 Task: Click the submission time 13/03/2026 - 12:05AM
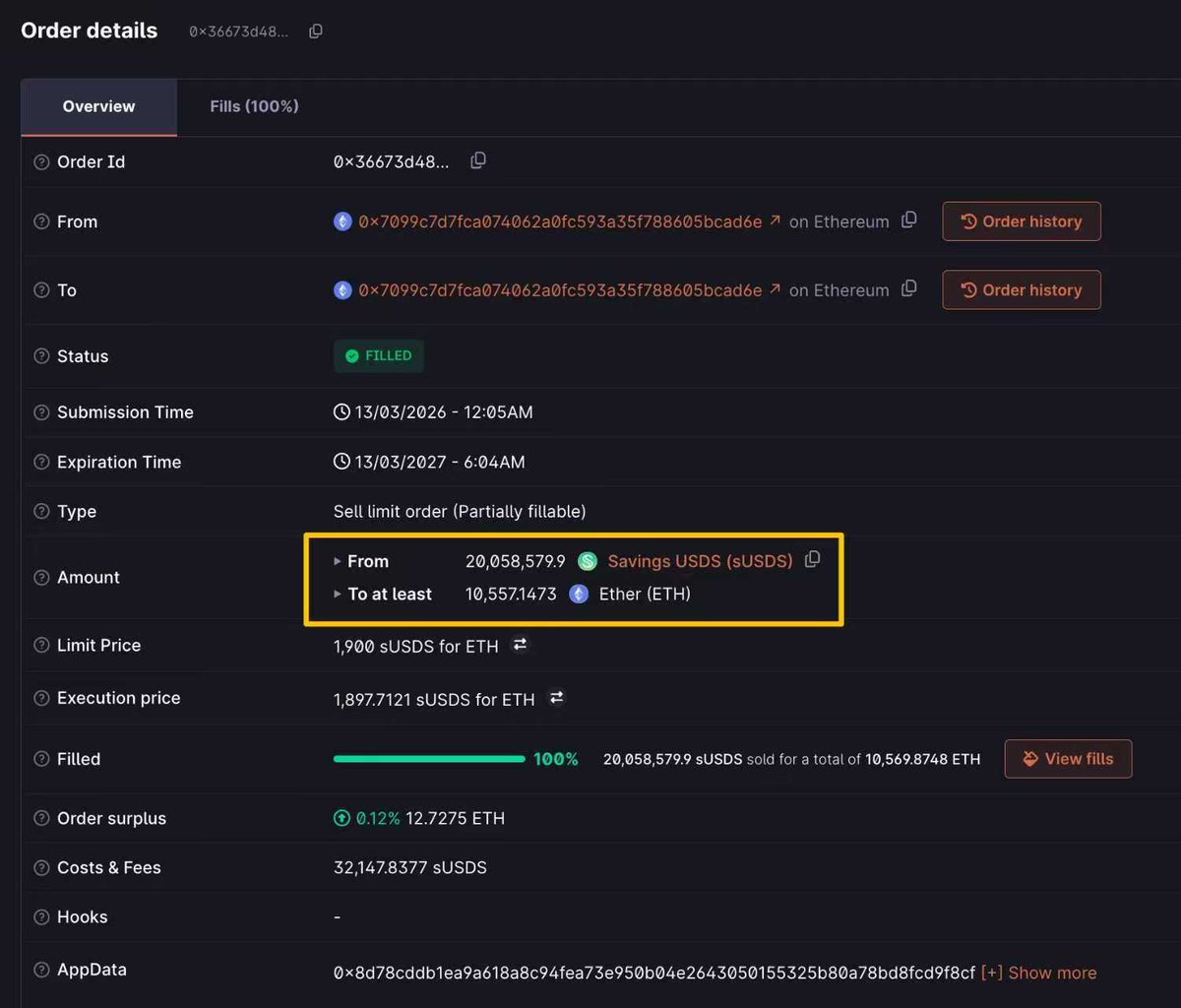(433, 412)
